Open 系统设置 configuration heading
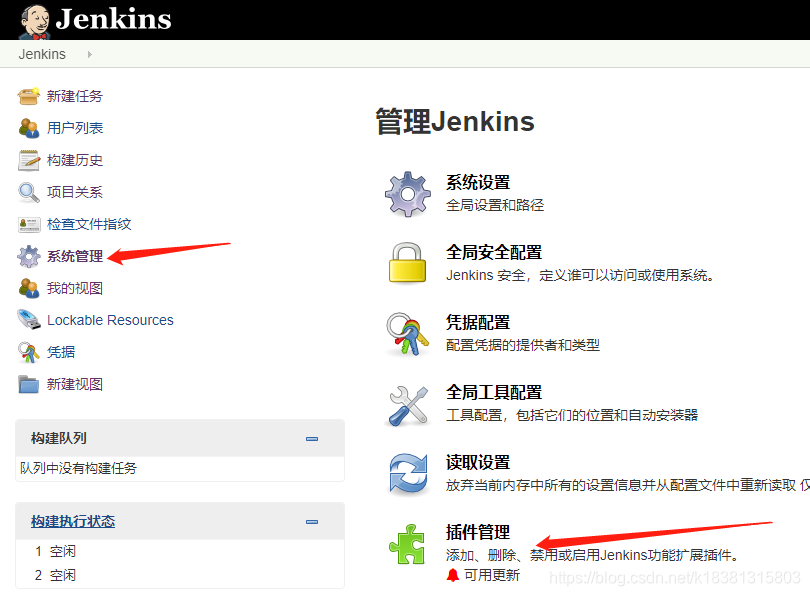The height and width of the screenshot is (596, 810). (x=478, y=182)
